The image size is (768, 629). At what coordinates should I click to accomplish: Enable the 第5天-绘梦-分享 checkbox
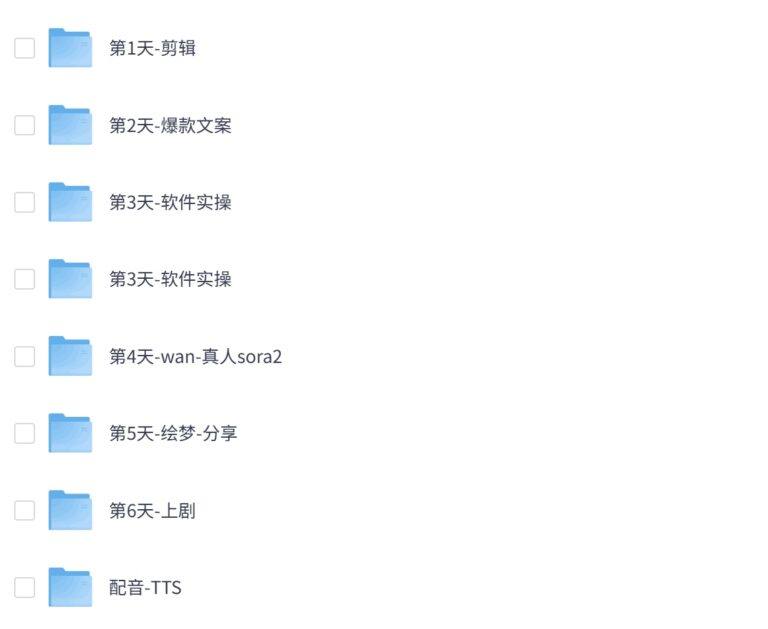(24, 433)
